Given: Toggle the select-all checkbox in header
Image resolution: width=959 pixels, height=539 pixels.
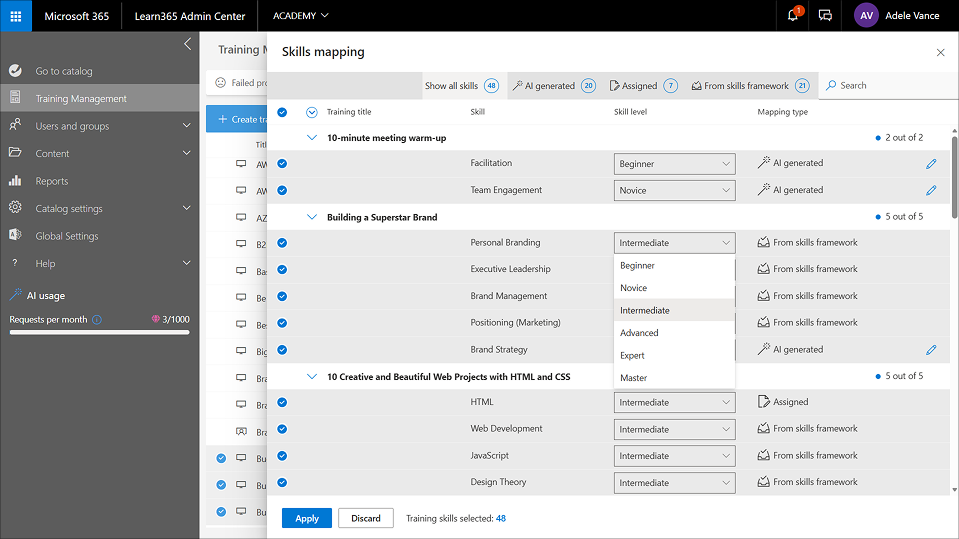Looking at the screenshot, I should [282, 112].
